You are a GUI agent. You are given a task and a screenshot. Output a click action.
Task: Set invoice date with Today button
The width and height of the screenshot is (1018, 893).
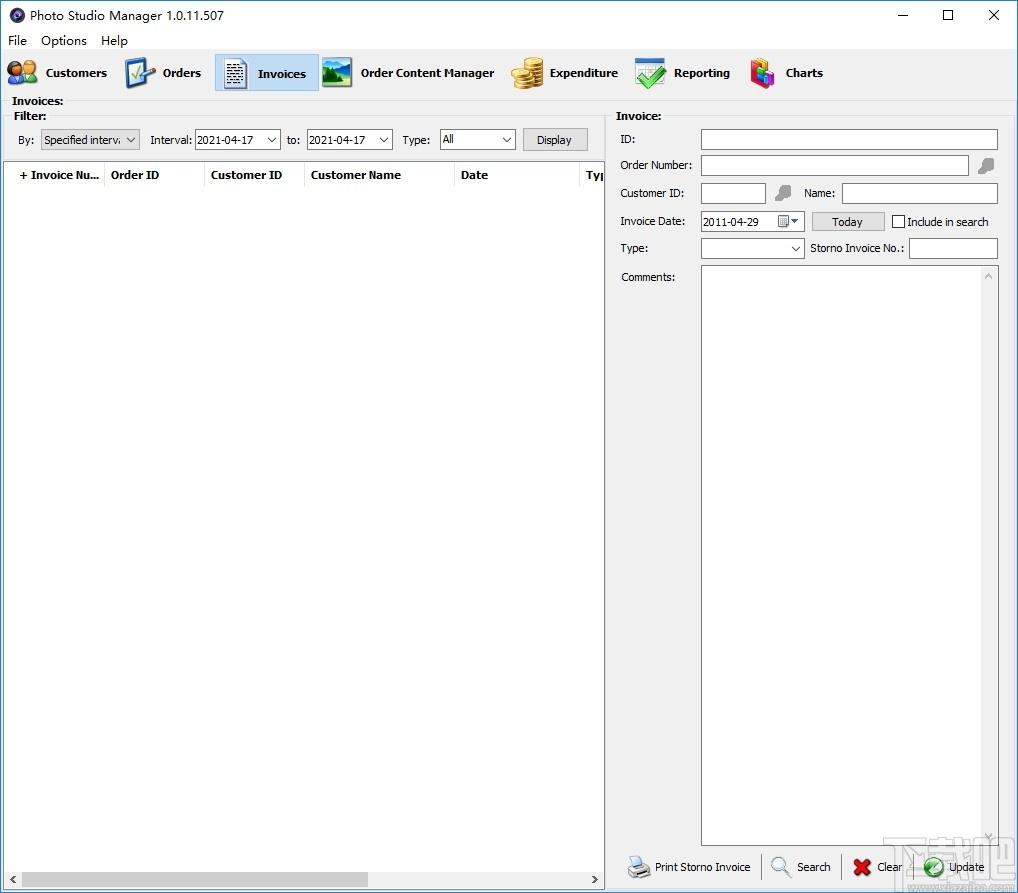tap(847, 222)
